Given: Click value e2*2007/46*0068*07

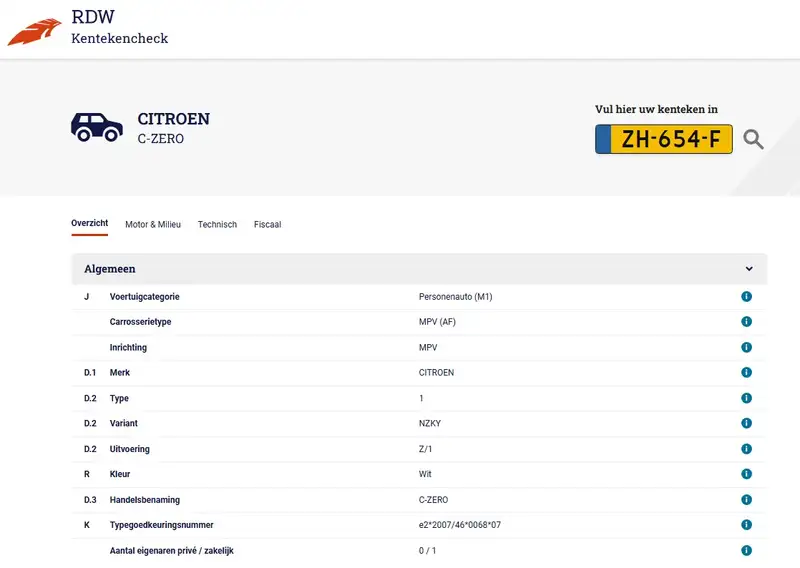Looking at the screenshot, I should (460, 525).
